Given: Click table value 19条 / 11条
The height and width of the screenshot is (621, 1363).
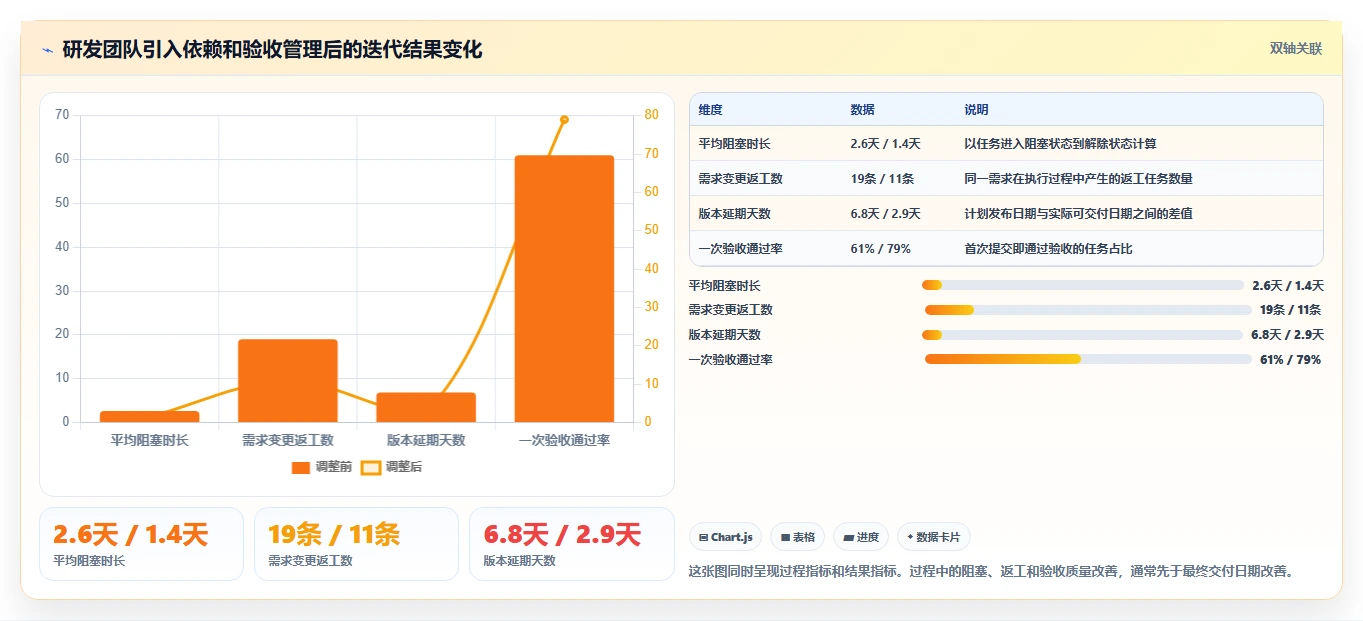Looking at the screenshot, I should (881, 179).
